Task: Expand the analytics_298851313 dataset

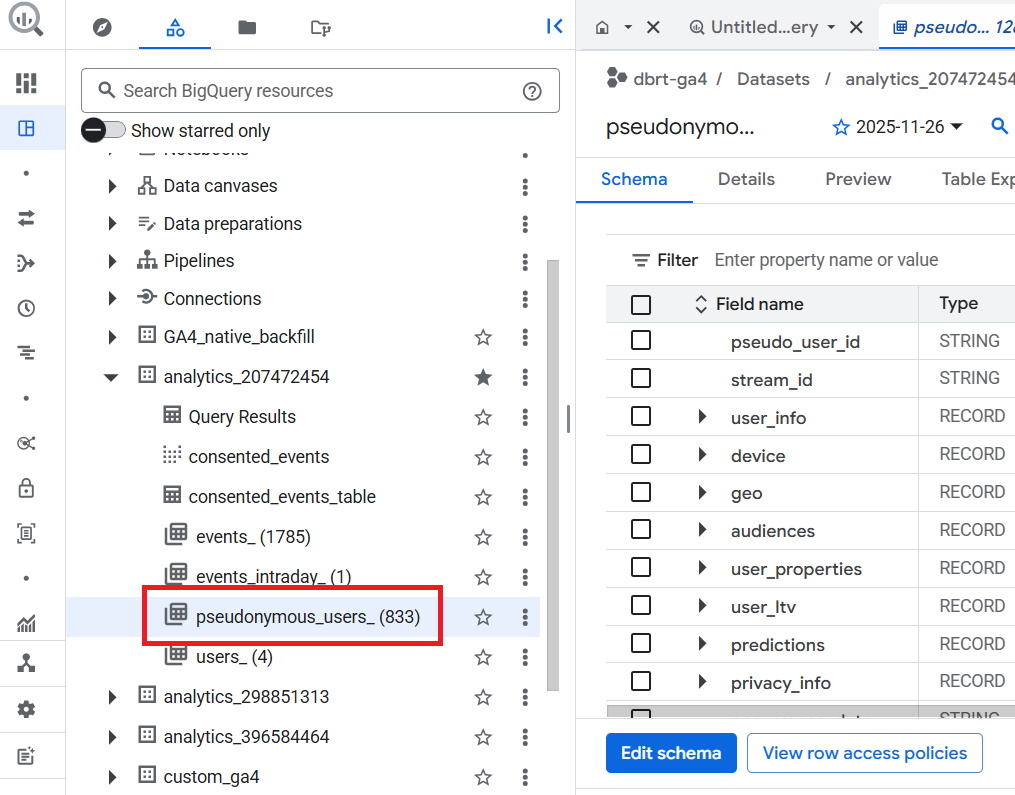Action: click(x=112, y=697)
